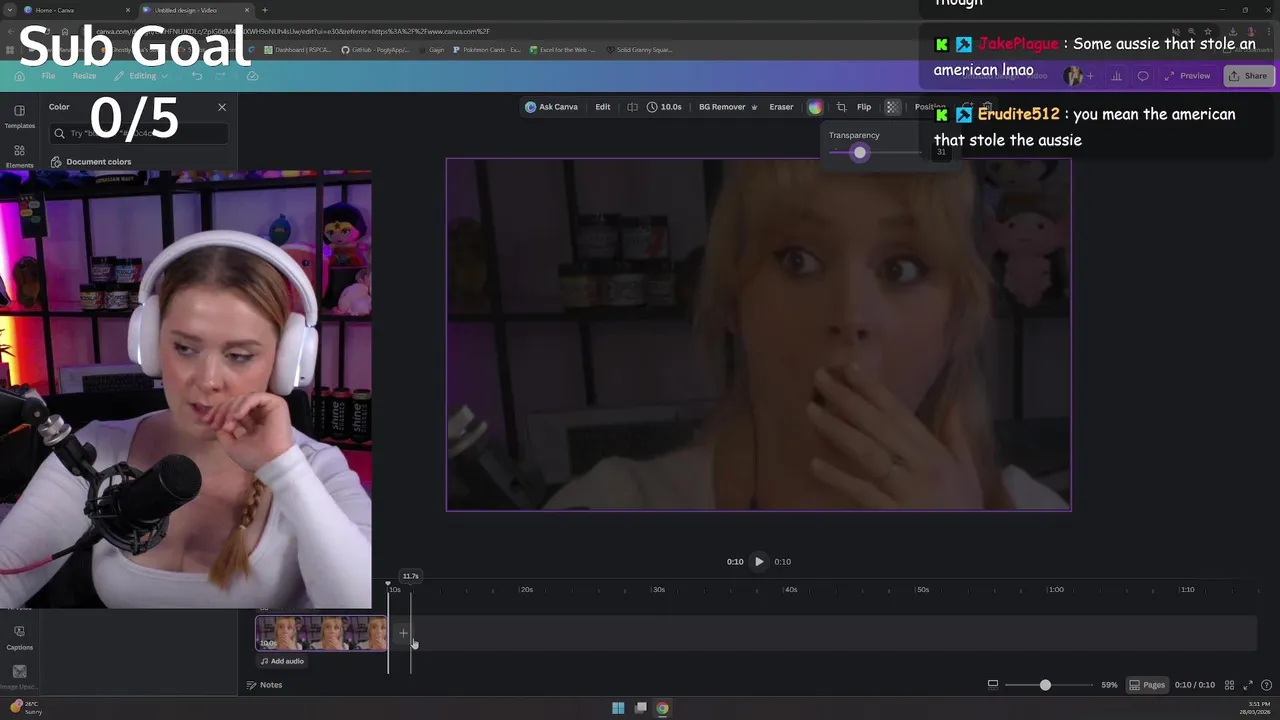Open Pokémon Cards bookmark
This screenshot has height=720, width=1280.
click(487, 49)
